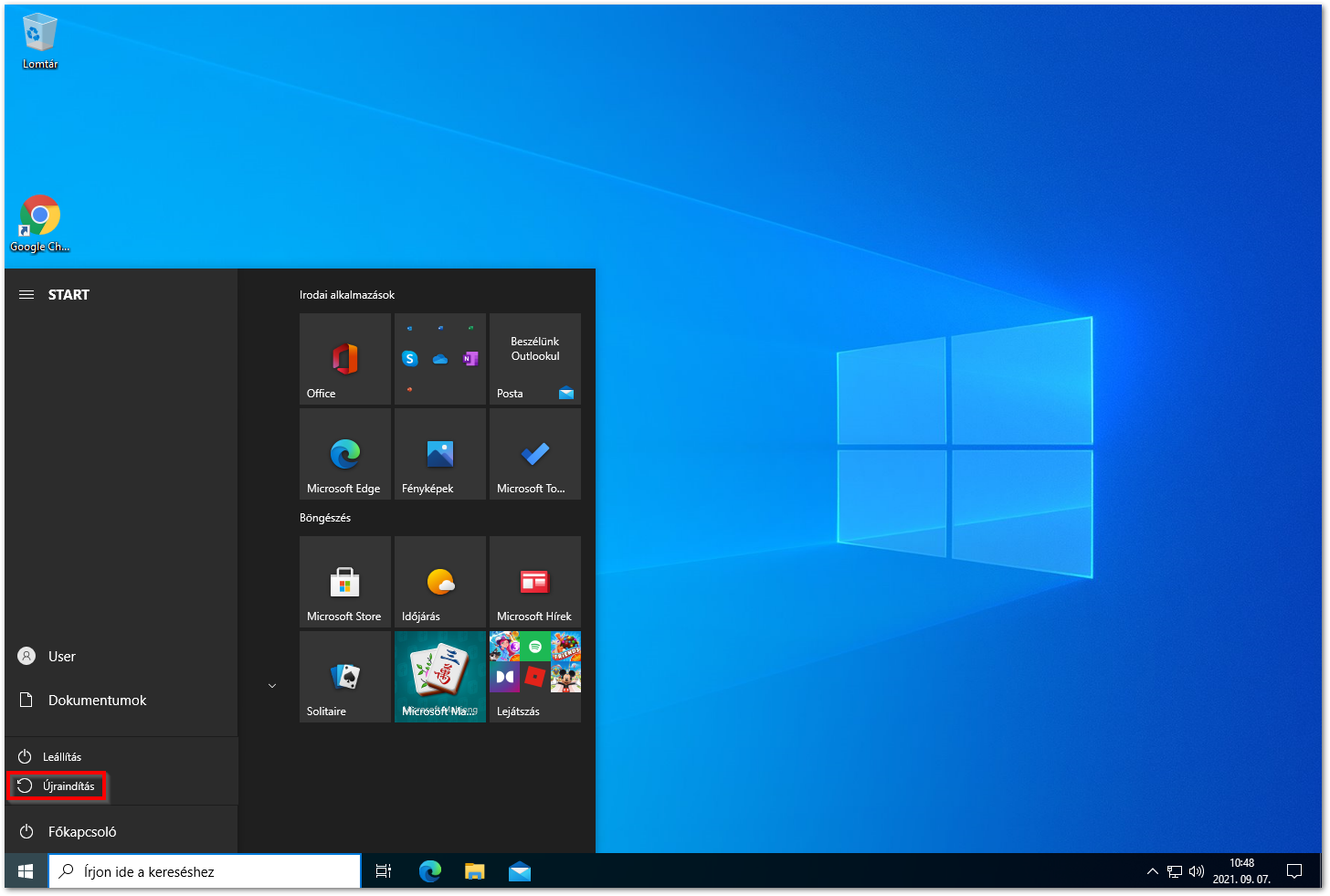The image size is (1330, 896).
Task: Open the User account menu
Action: (x=60, y=657)
